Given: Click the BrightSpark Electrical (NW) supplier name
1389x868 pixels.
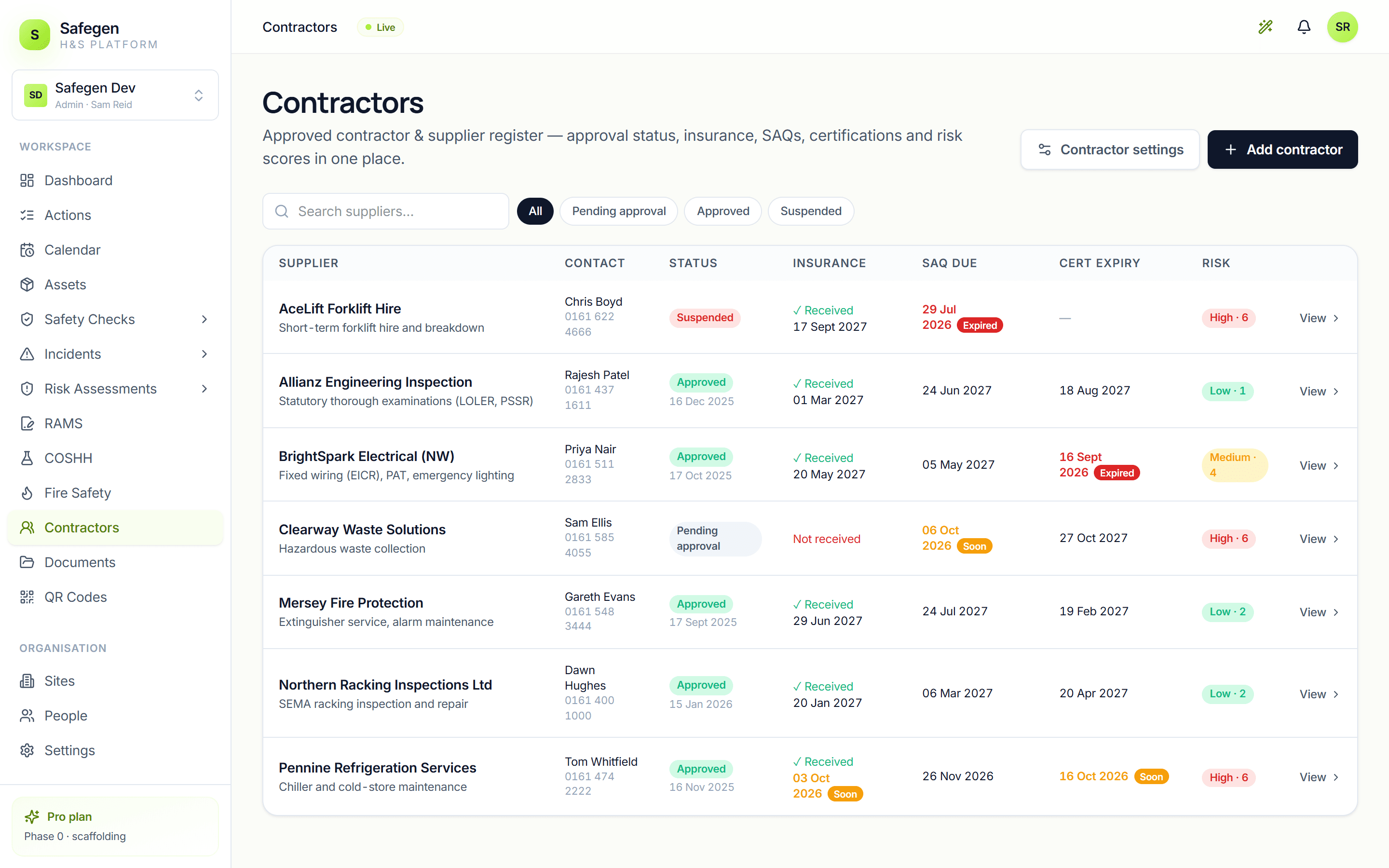Looking at the screenshot, I should (x=366, y=456).
